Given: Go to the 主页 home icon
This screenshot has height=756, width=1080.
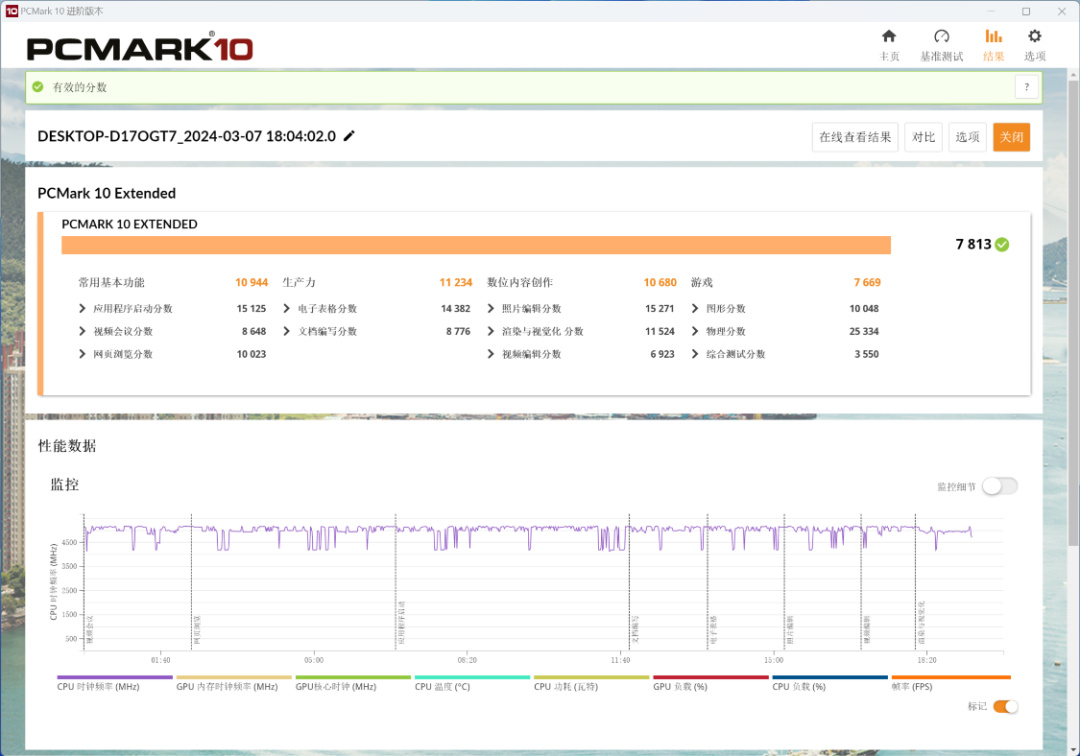Looking at the screenshot, I should click(889, 36).
